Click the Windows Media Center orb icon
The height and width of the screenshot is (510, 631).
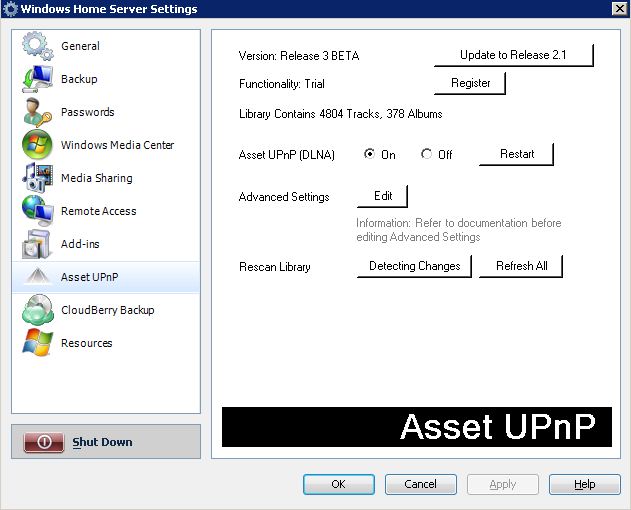pyautogui.click(x=37, y=145)
